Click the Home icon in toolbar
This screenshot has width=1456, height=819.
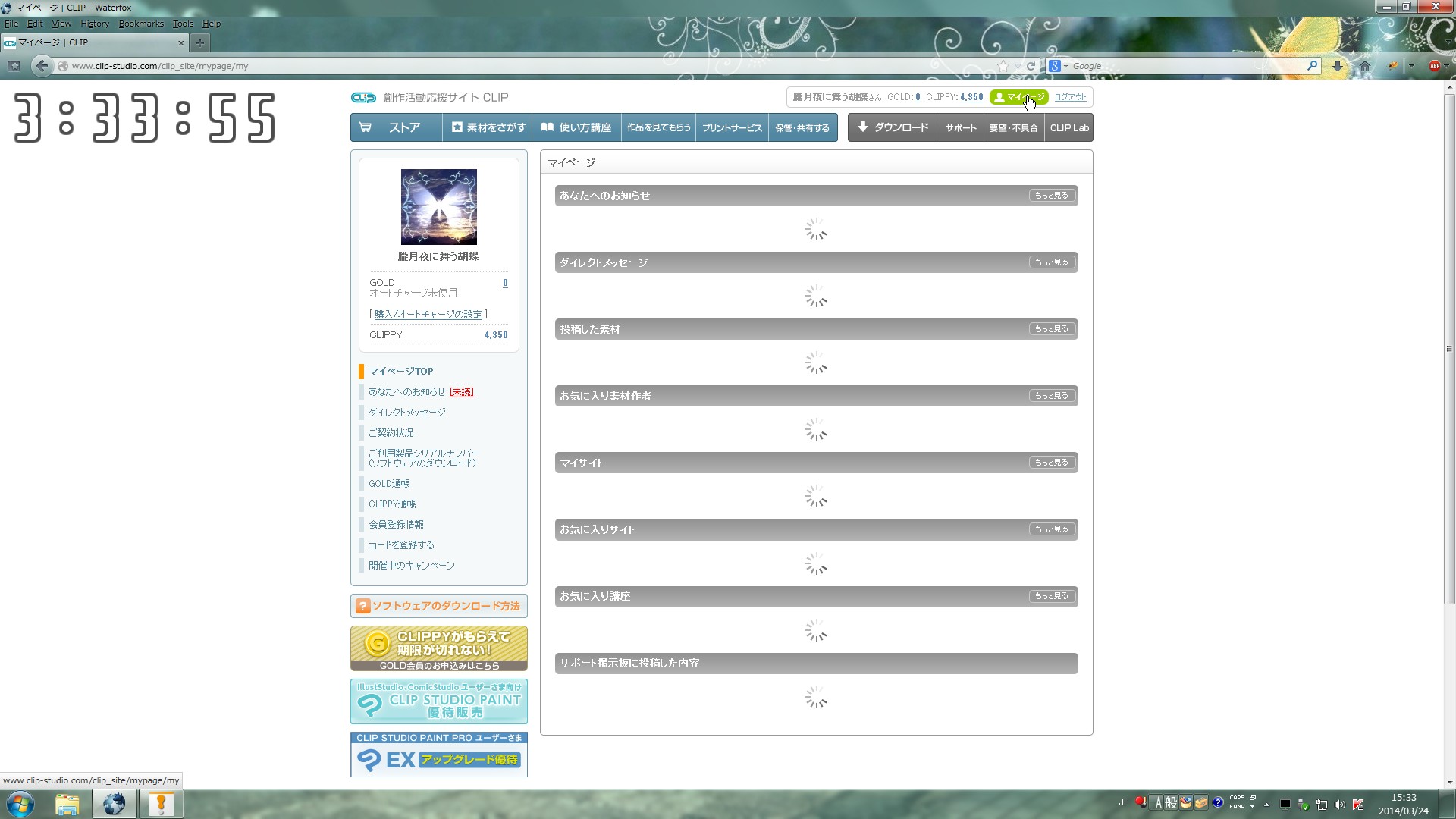[x=1365, y=66]
